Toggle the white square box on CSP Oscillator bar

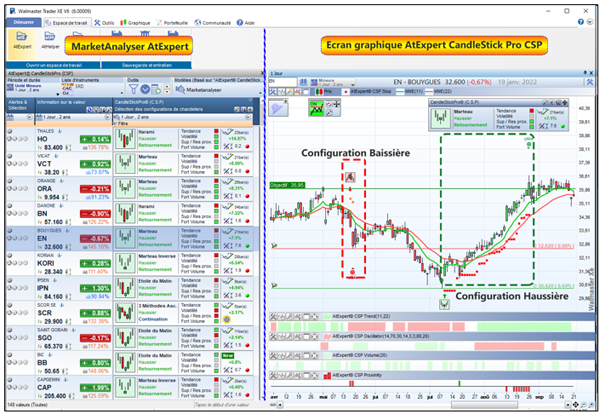pos(306,336)
